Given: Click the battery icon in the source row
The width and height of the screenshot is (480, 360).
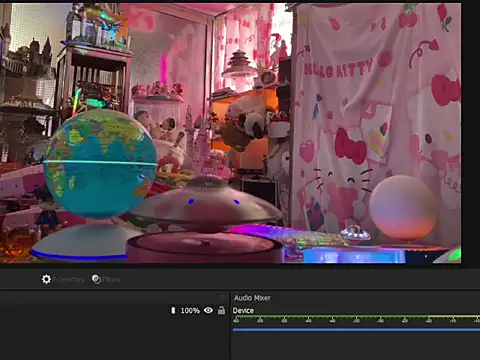Looking at the screenshot, I should [x=173, y=311].
